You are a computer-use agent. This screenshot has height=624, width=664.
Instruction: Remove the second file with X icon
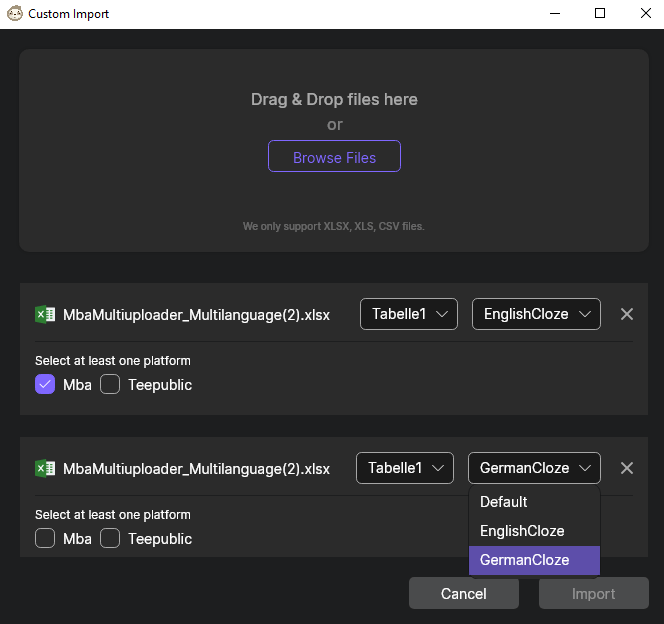[x=627, y=468]
